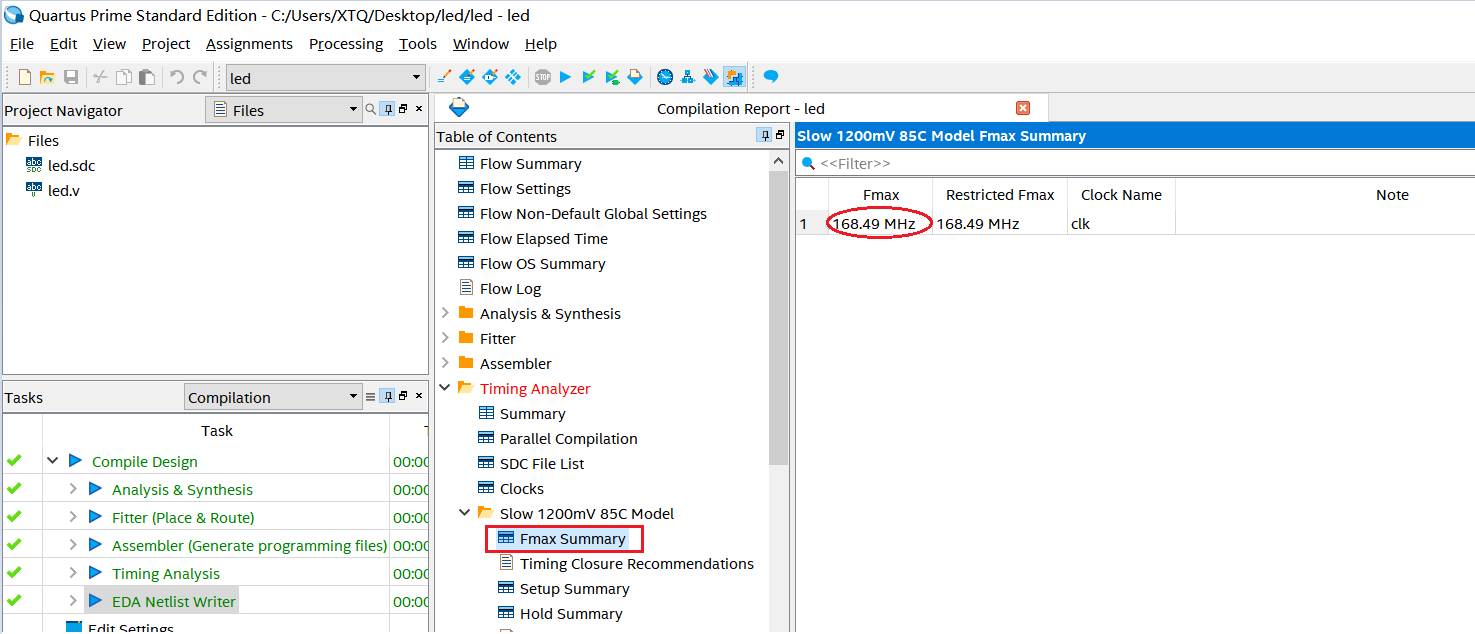The width and height of the screenshot is (1475, 634).
Task: Run the Compile Design play arrow
Action: 76,461
